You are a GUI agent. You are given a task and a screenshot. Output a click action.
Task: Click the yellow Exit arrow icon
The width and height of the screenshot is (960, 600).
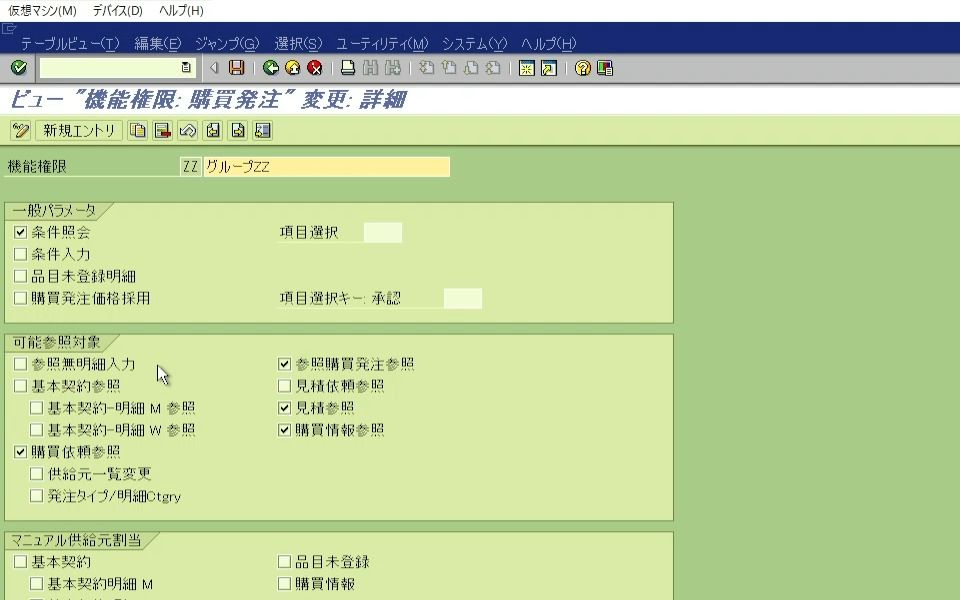tap(293, 67)
